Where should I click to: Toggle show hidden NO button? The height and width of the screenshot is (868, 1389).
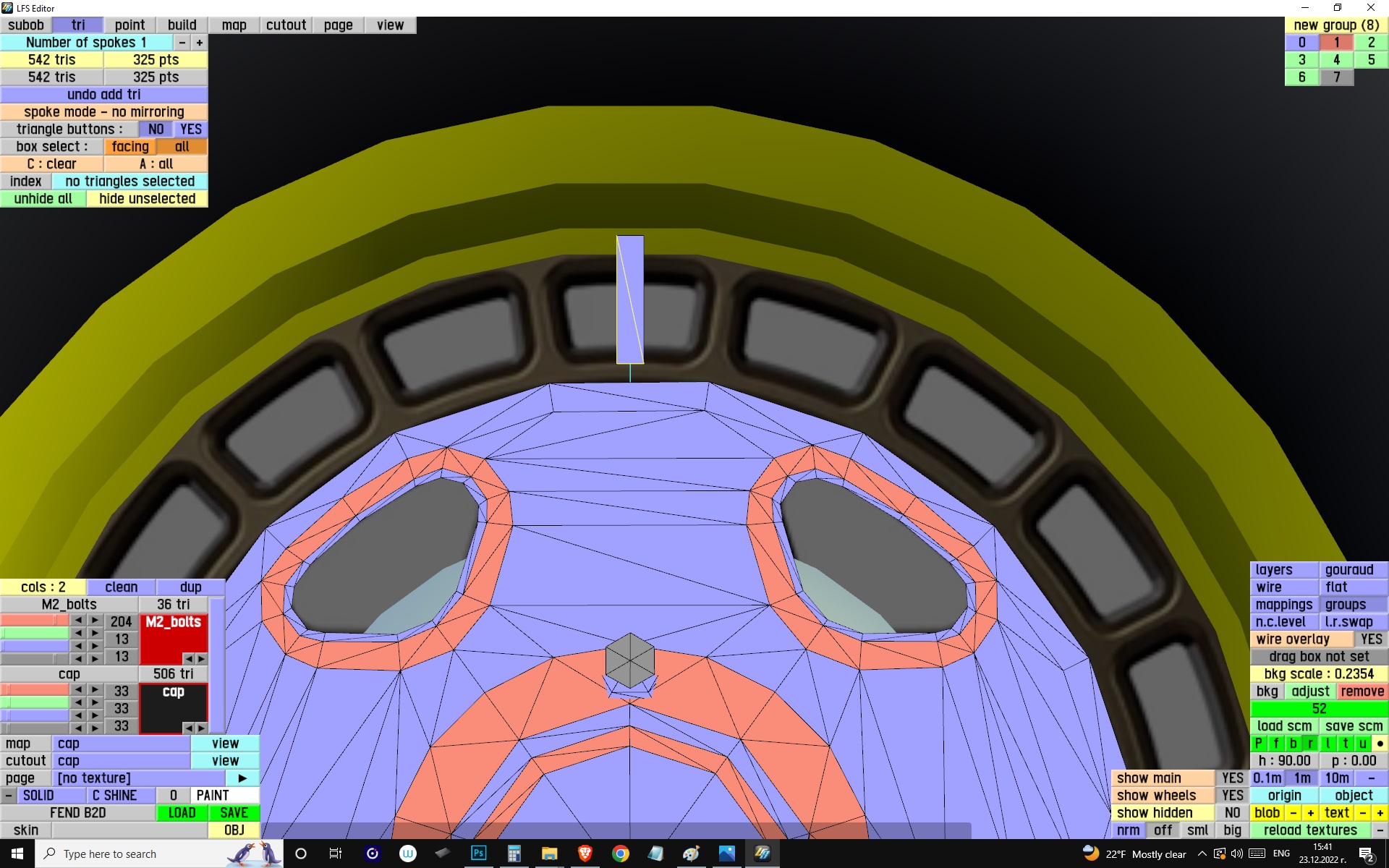tap(1232, 813)
